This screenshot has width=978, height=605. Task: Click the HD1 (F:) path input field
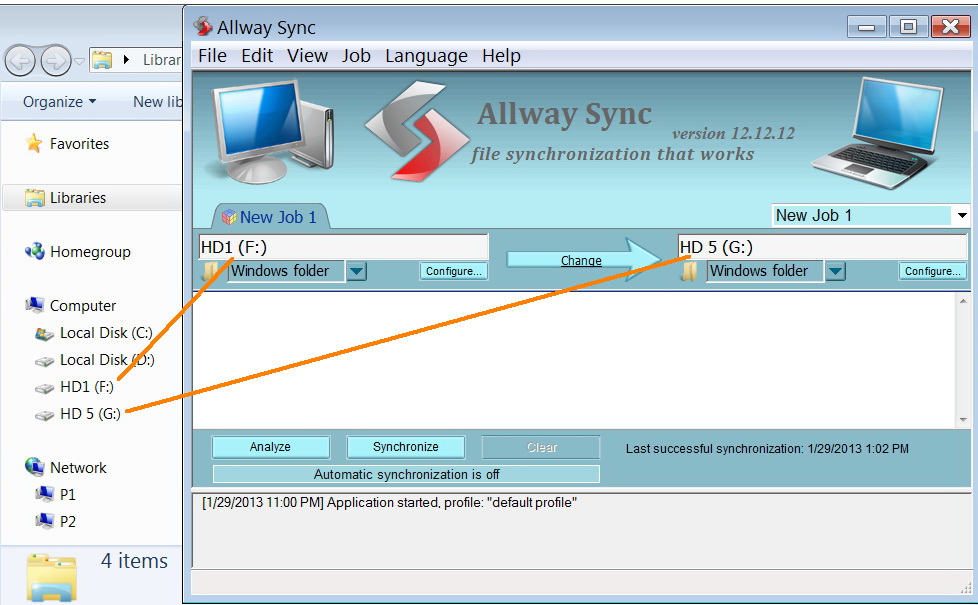click(x=343, y=247)
